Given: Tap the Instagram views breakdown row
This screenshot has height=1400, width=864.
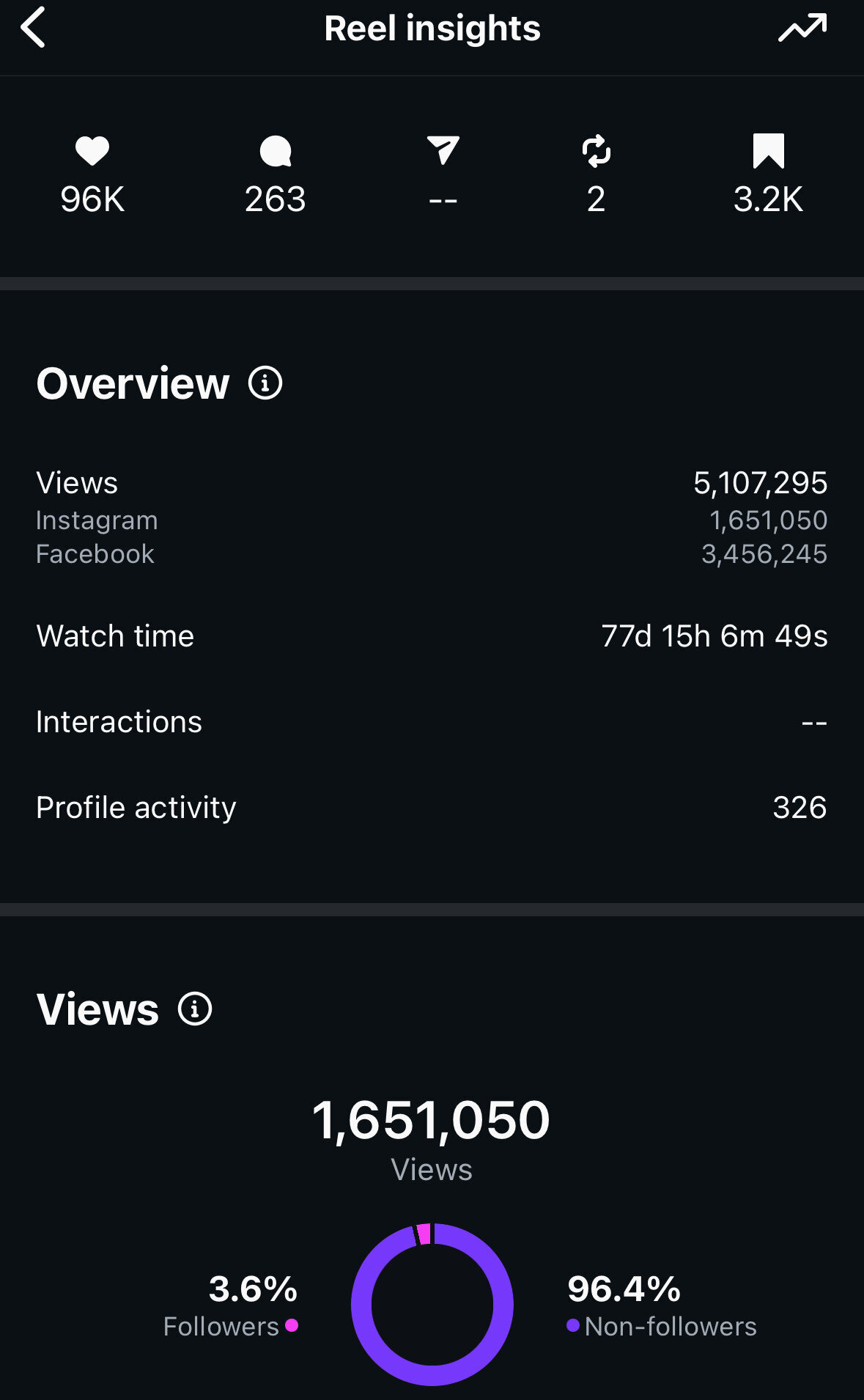Looking at the screenshot, I should (x=432, y=520).
